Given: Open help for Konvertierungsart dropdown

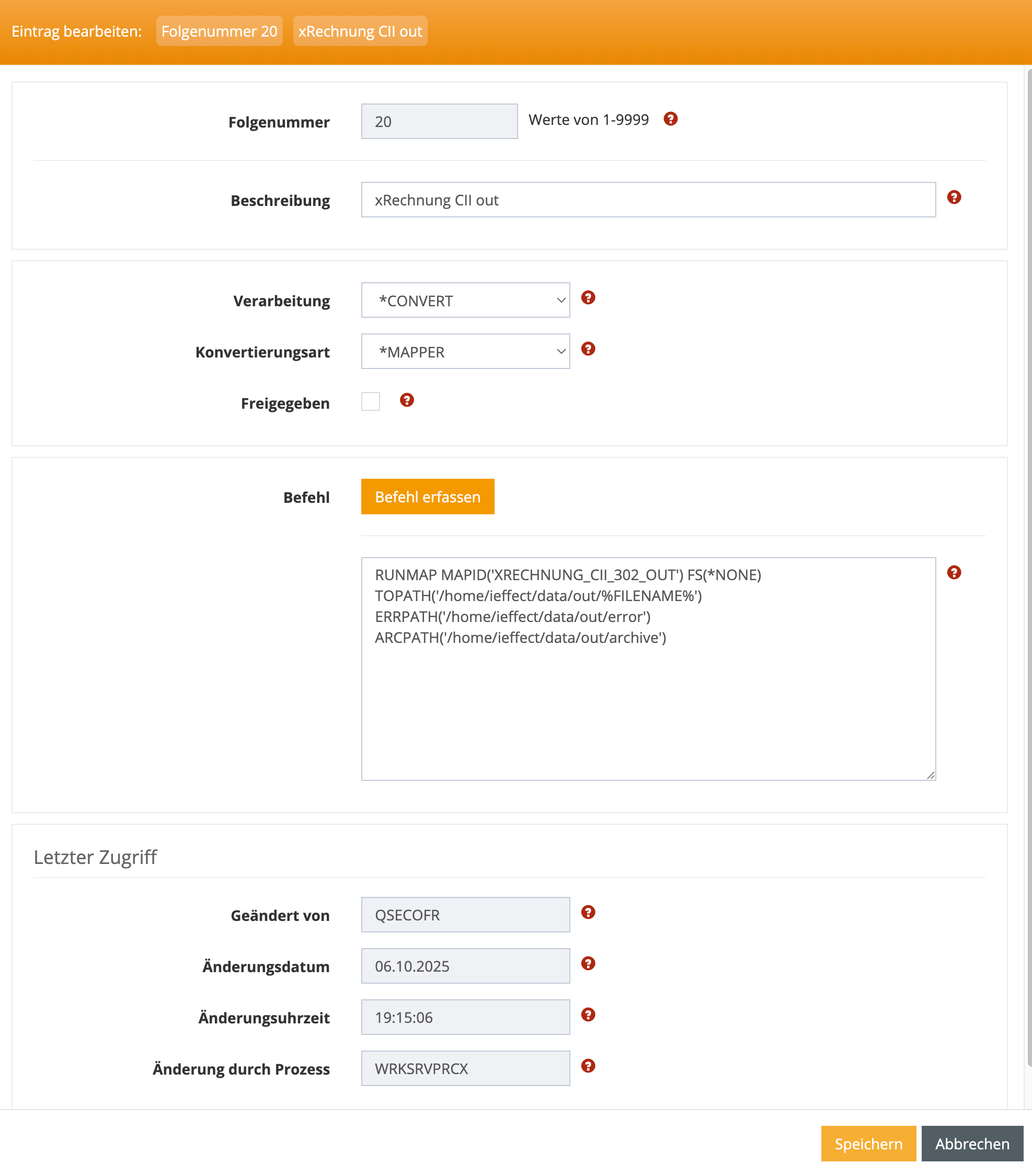Looking at the screenshot, I should [x=588, y=349].
